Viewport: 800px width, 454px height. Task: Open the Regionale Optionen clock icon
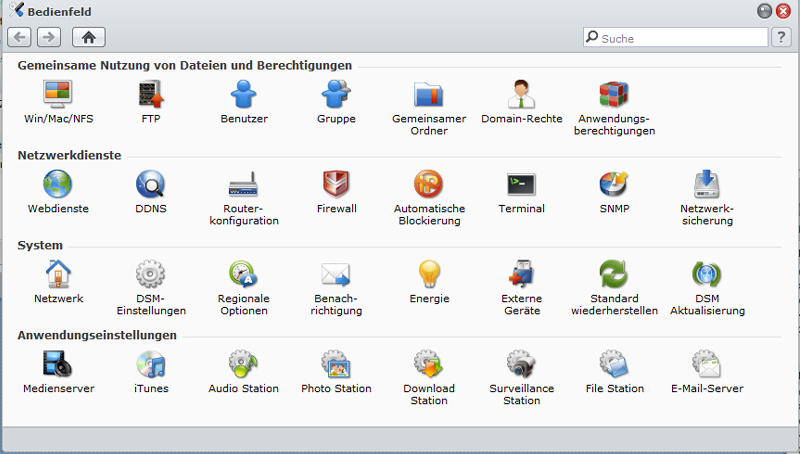(x=244, y=274)
